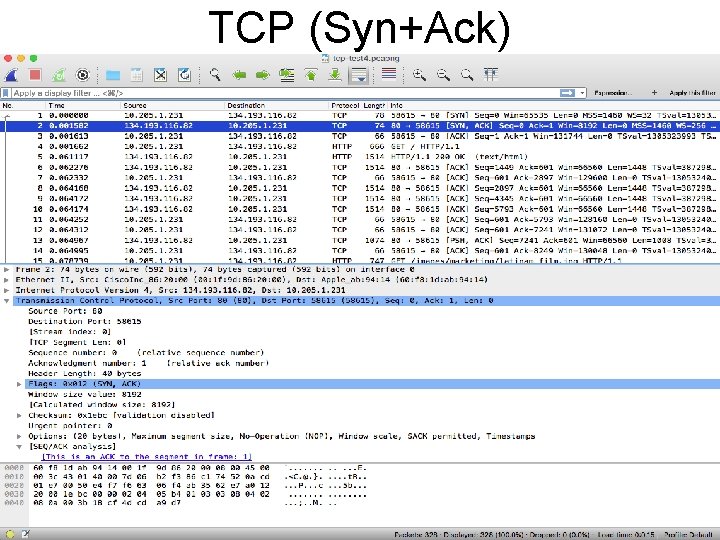Viewport: 720px width, 540px height.
Task: Close the capture file X icon
Action: point(160,75)
